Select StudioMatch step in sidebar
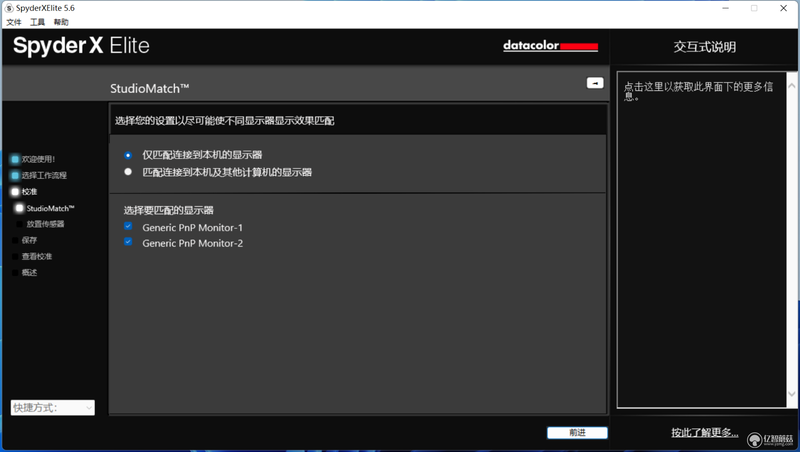 point(45,208)
